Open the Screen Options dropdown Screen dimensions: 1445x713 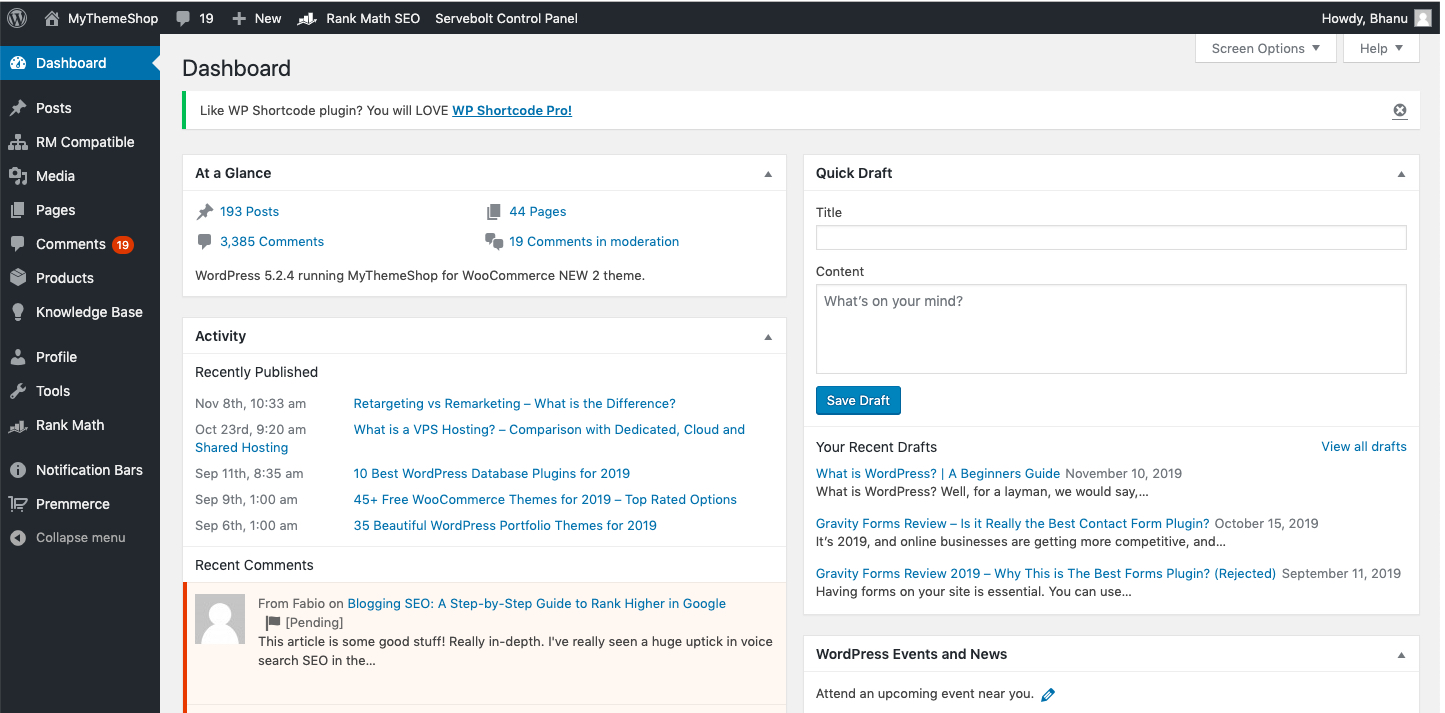point(1265,48)
